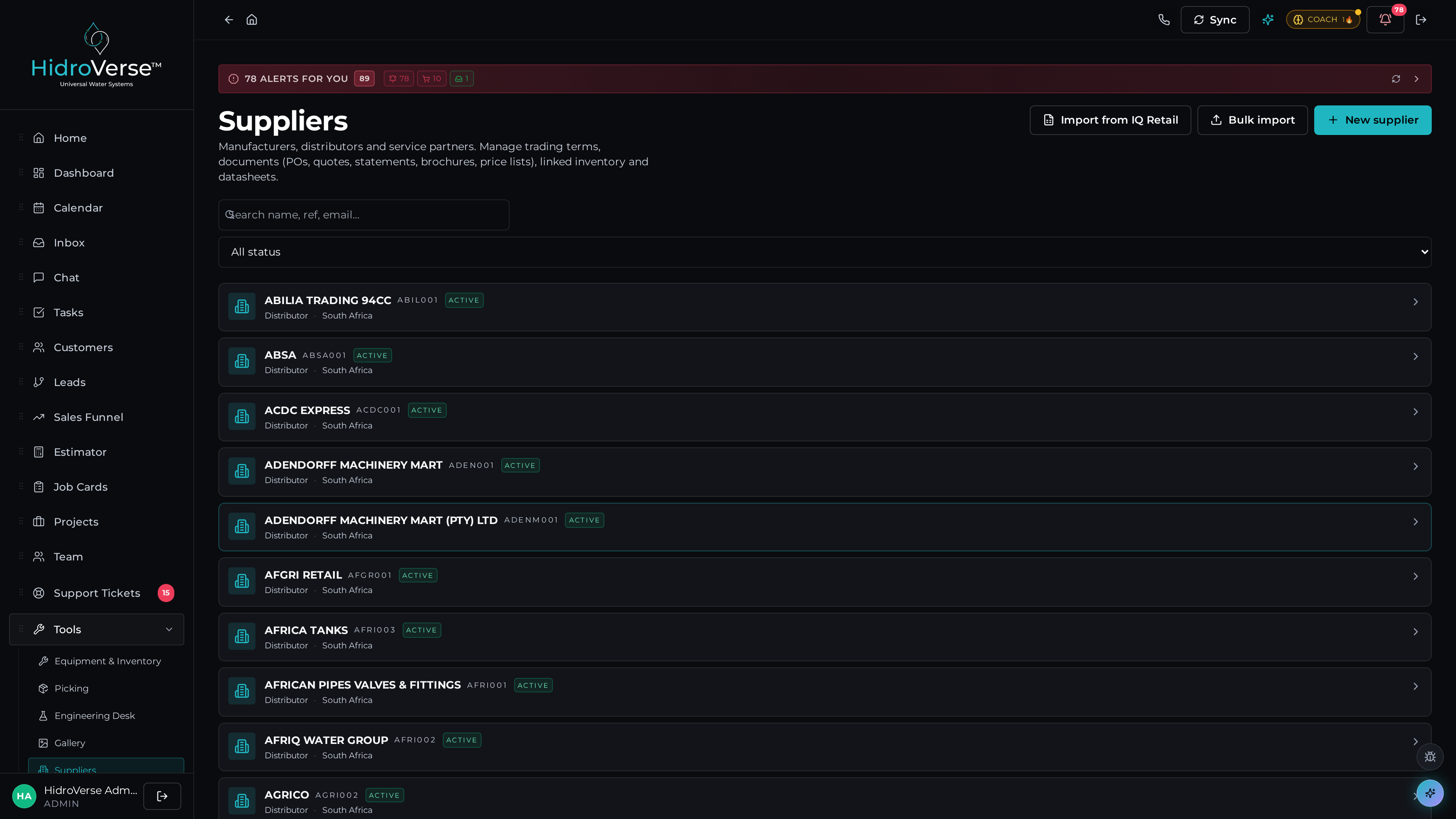The image size is (1456, 819).
Task: Focus the supplier search field
Action: [364, 215]
